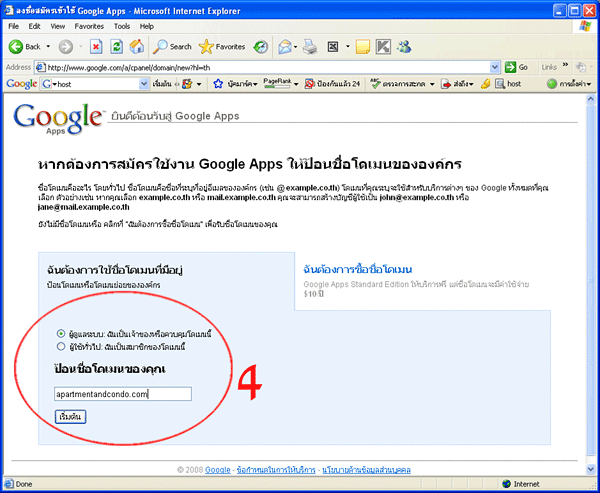This screenshot has height=493, width=600.
Task: Click the Mail envelope icon
Action: [x=285, y=47]
